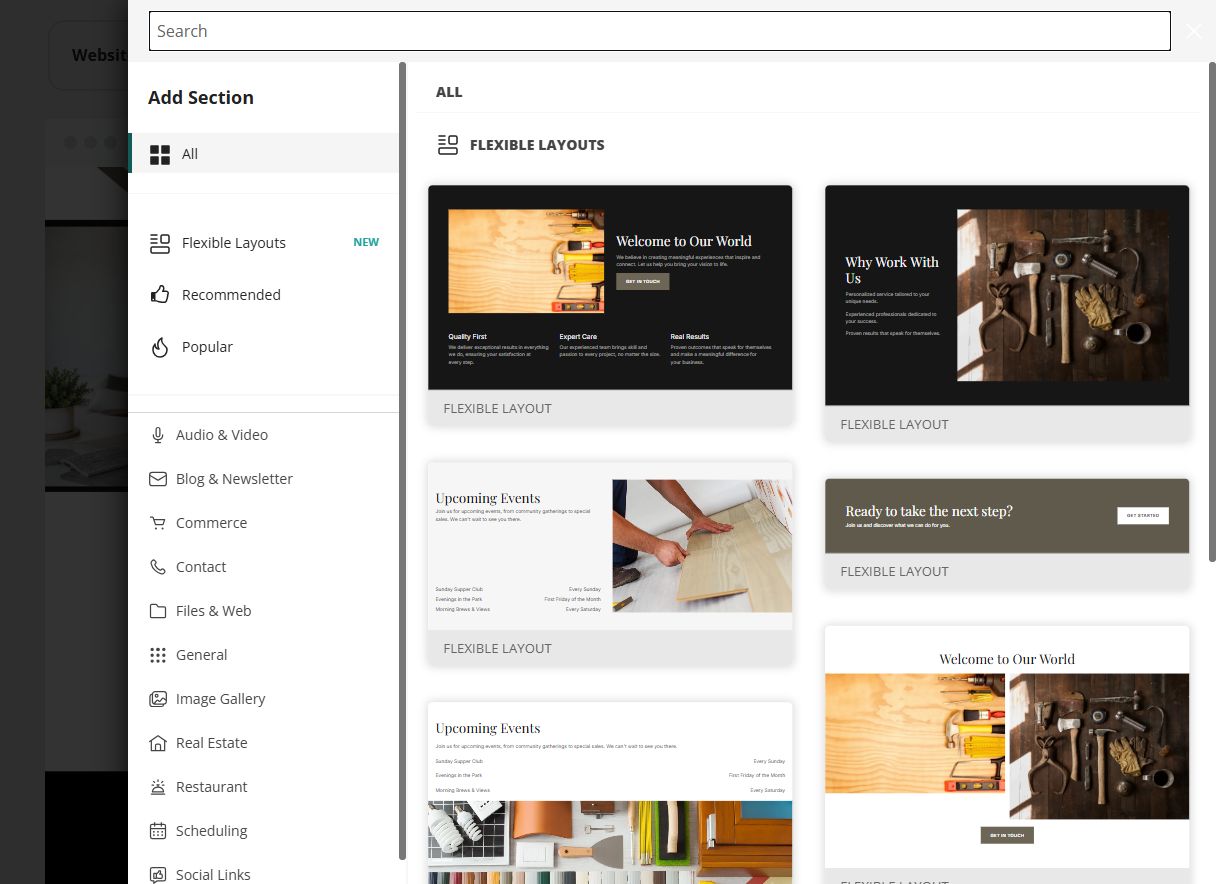Image resolution: width=1216 pixels, height=884 pixels.
Task: Click the Blog & Newsletter envelope icon
Action: click(x=158, y=479)
